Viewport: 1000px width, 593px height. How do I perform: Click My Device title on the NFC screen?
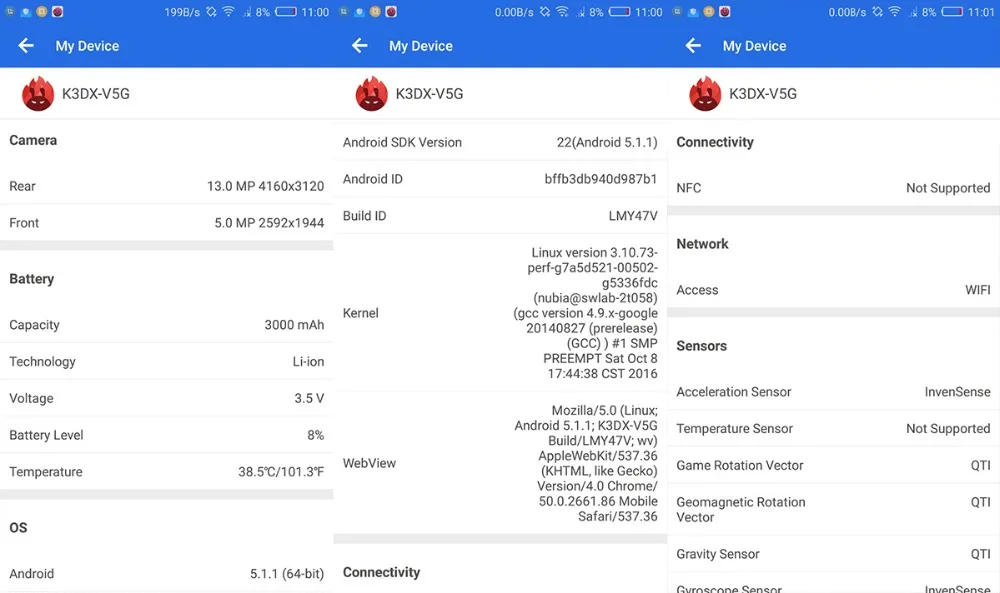coord(754,46)
